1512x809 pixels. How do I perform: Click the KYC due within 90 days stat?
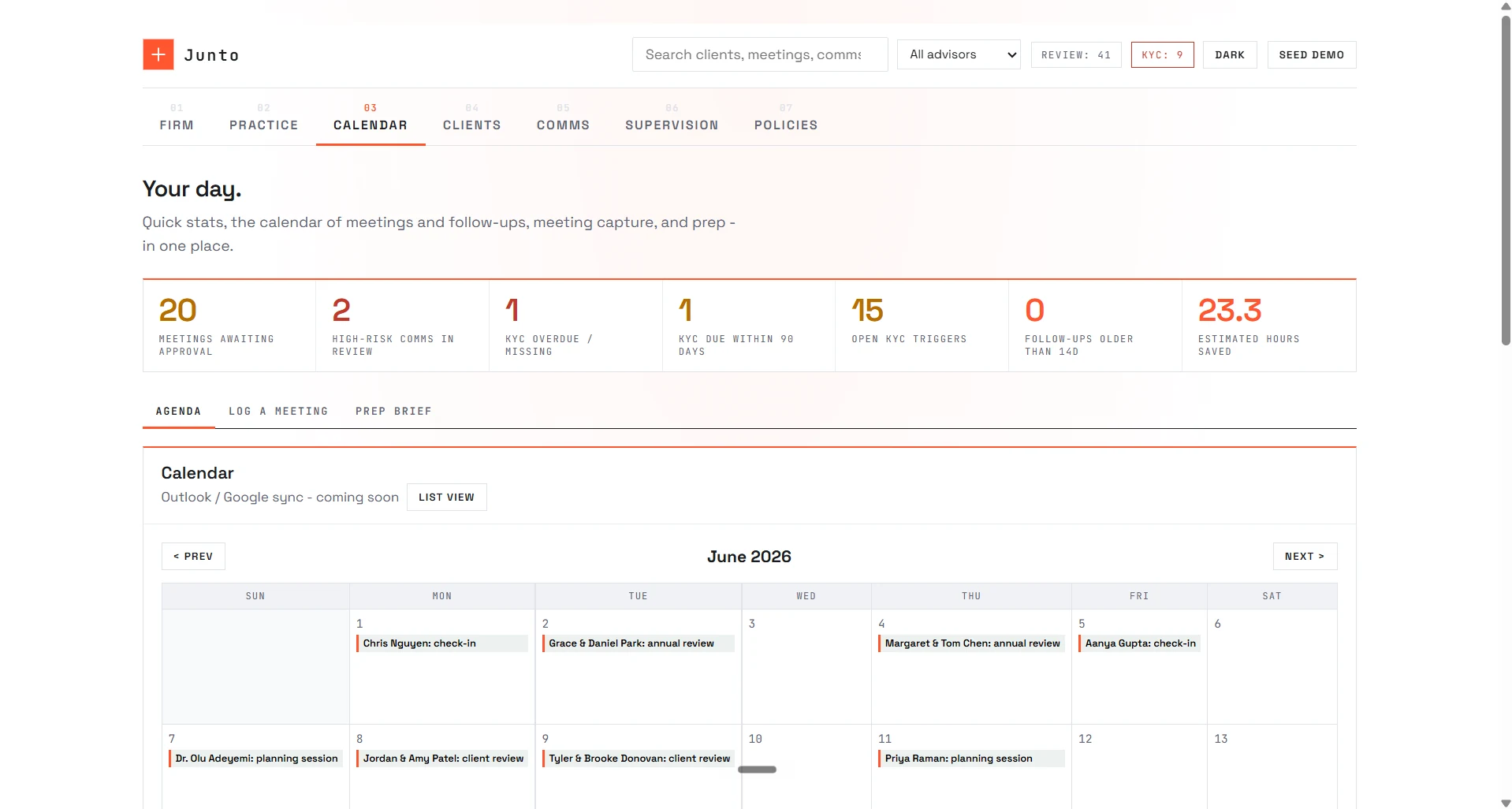point(749,326)
